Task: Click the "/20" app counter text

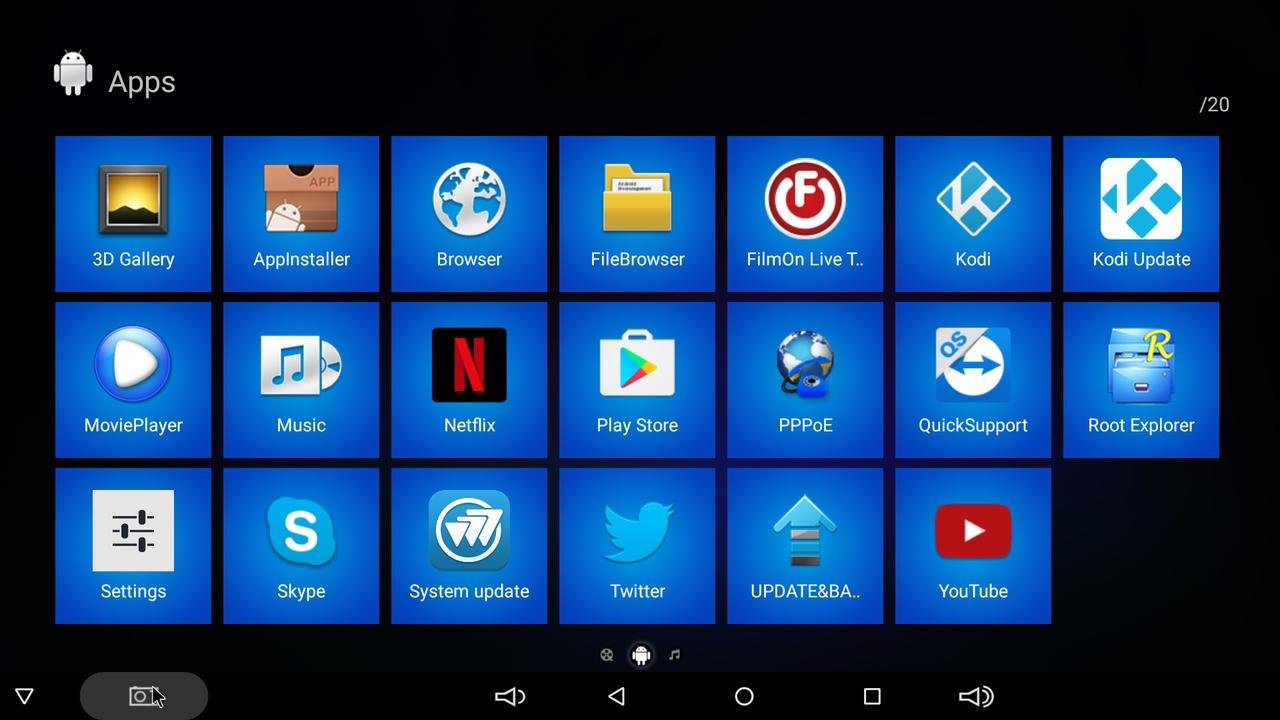Action: click(x=1214, y=105)
